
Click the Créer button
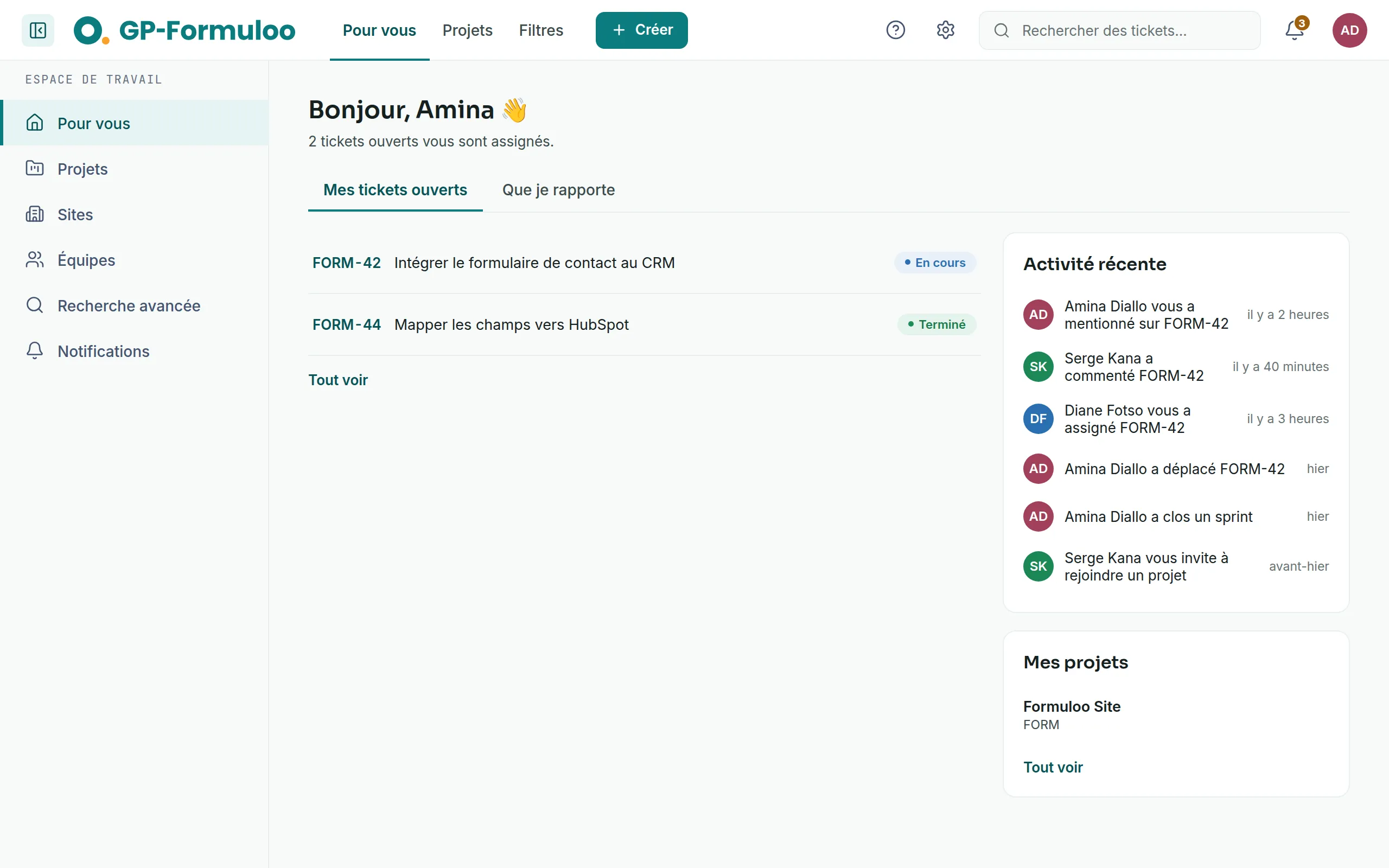[641, 30]
